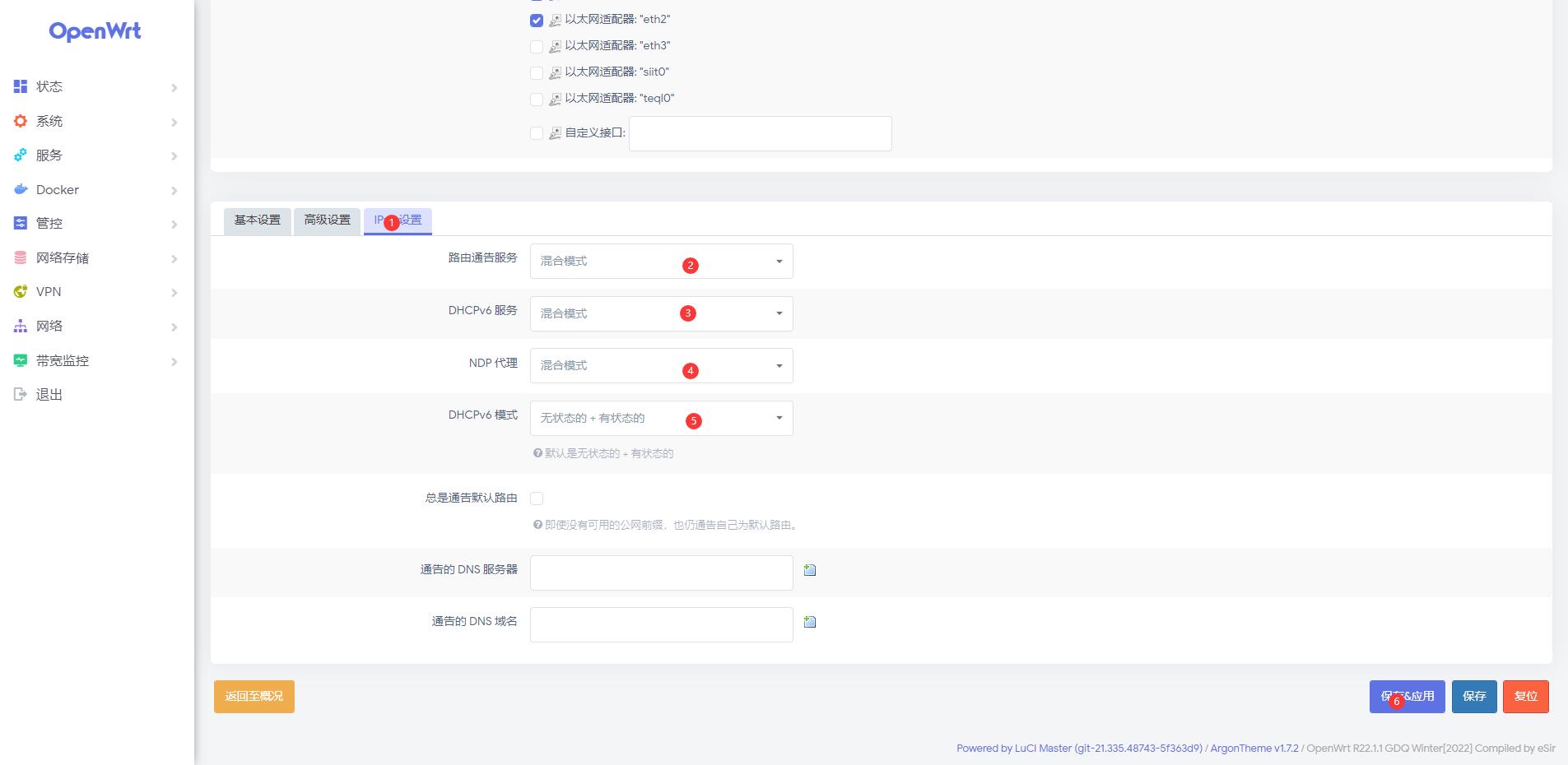This screenshot has width=1568, height=765.
Task: Expand the 带宽监控 menu chevron
Action: 174,361
